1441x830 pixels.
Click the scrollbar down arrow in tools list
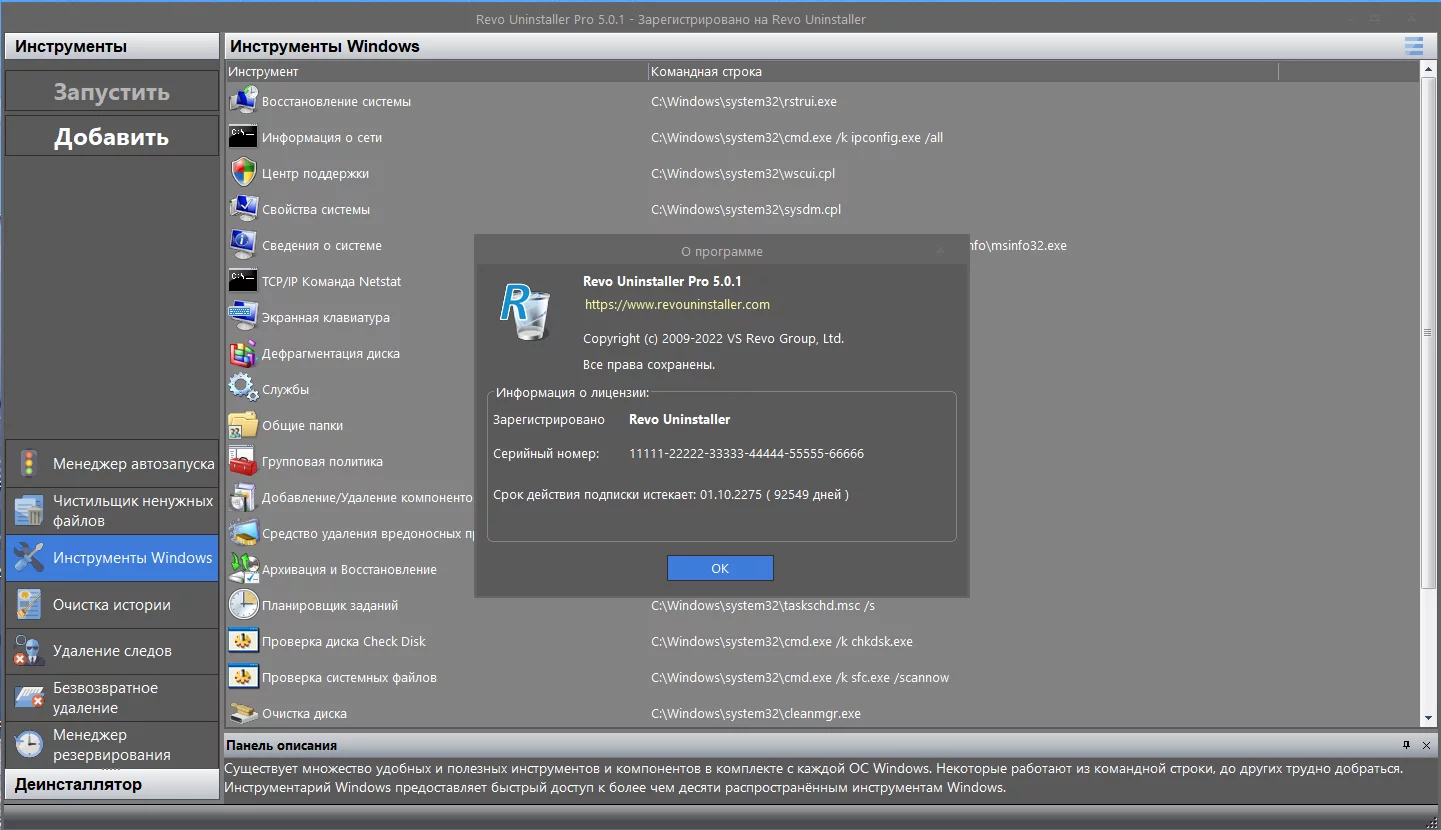(1428, 717)
